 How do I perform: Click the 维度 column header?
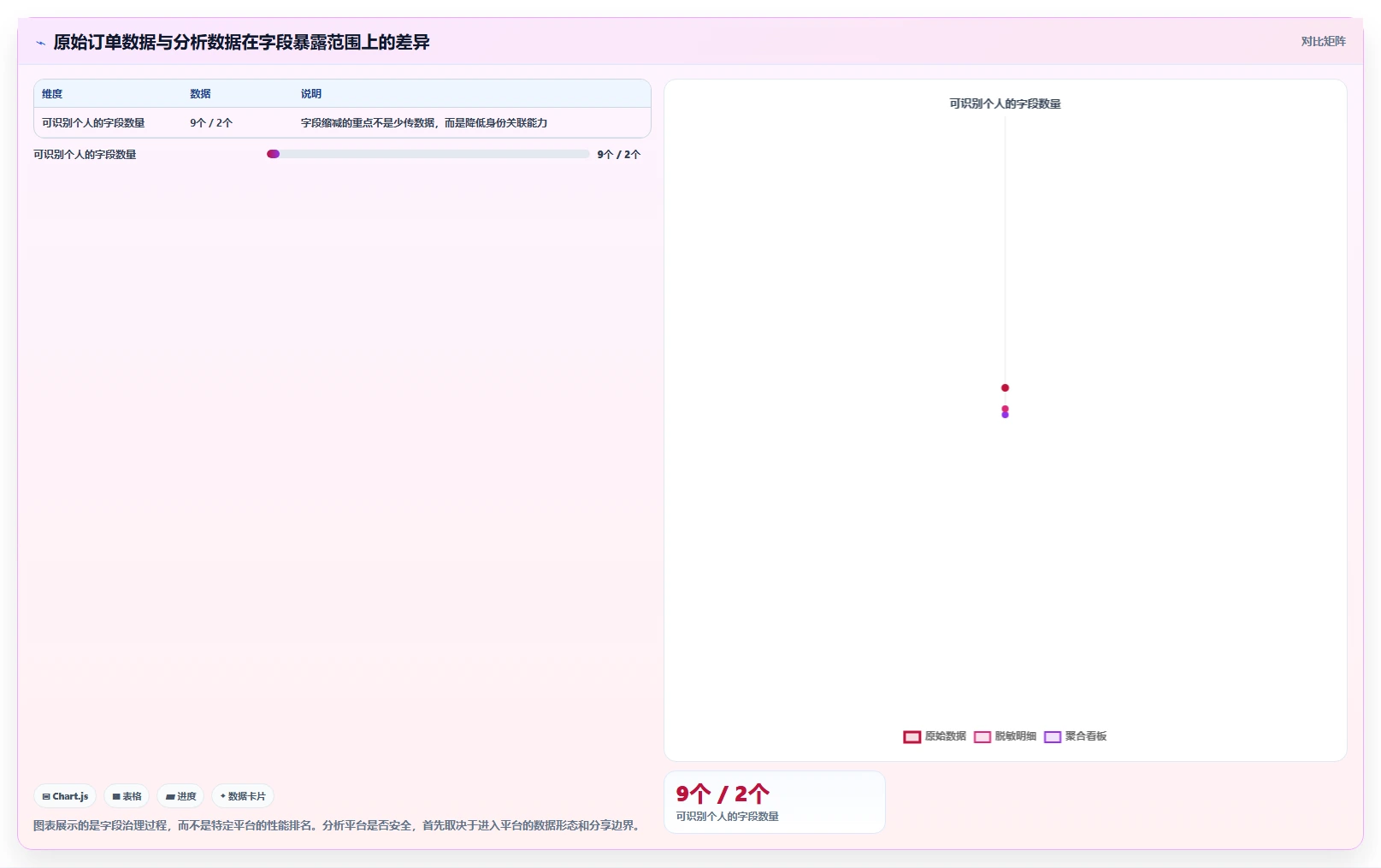(x=52, y=94)
